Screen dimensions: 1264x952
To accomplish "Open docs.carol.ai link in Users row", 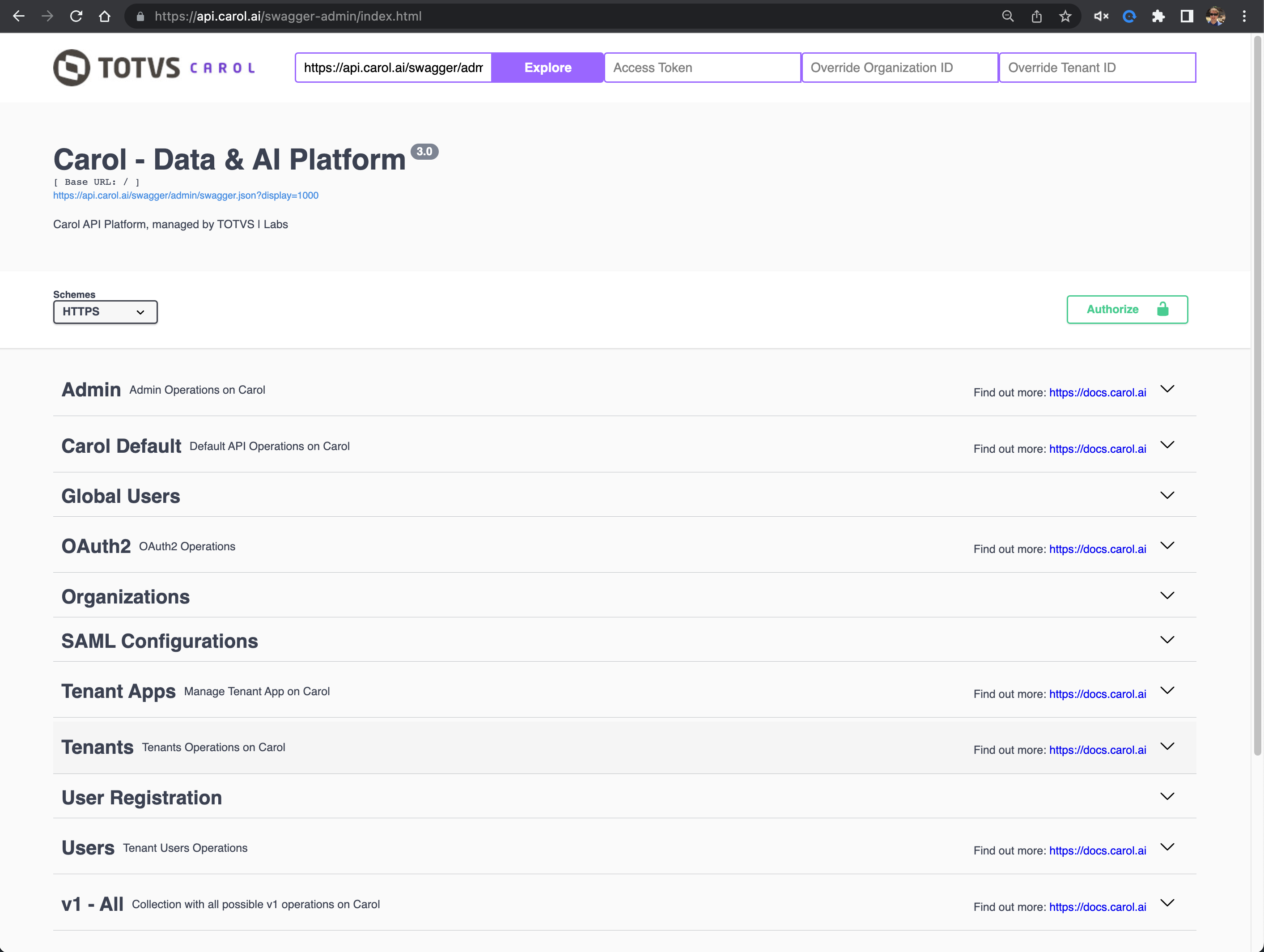I will (x=1098, y=851).
